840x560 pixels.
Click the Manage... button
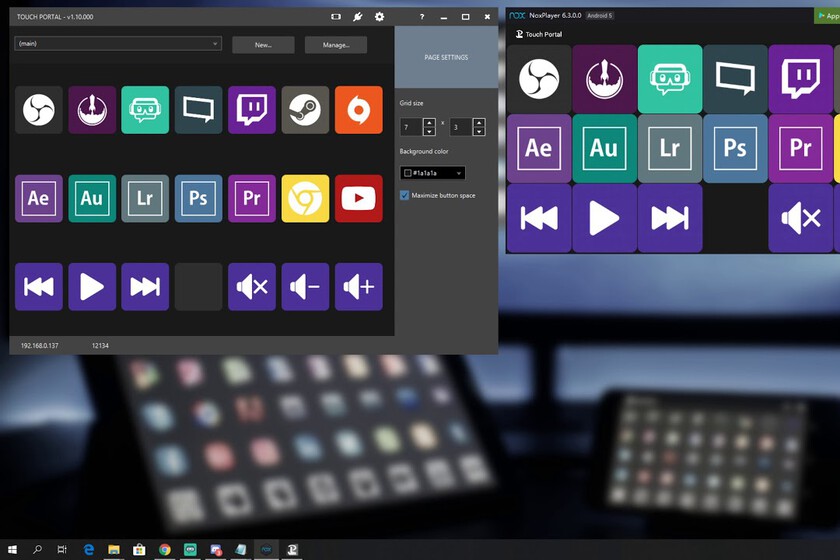tap(335, 45)
